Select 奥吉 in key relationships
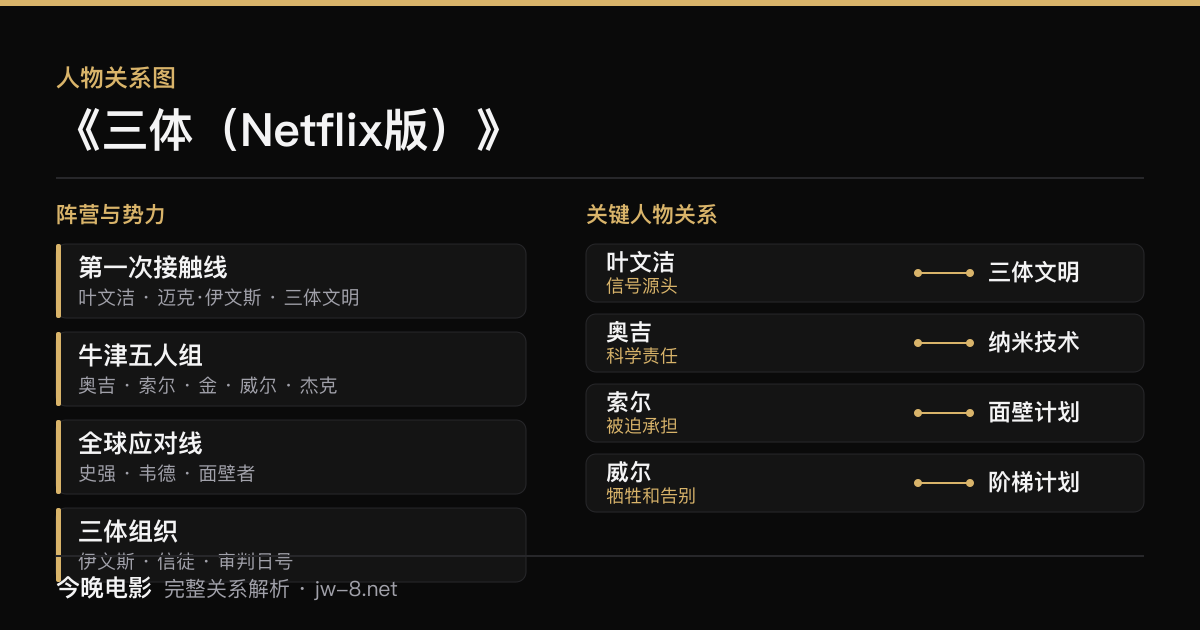This screenshot has width=1200, height=630. click(x=628, y=332)
